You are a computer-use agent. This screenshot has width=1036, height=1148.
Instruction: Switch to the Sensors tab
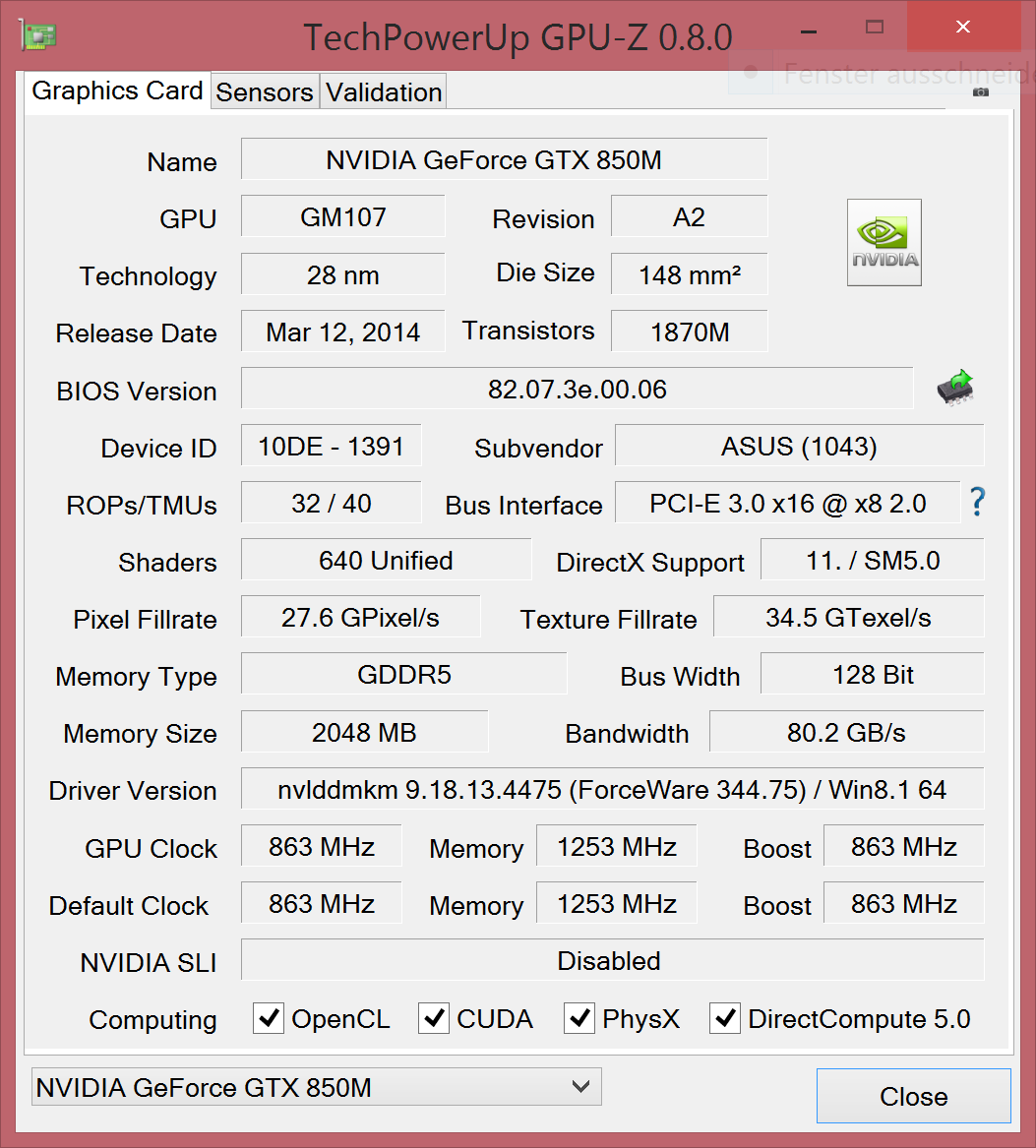click(x=265, y=92)
